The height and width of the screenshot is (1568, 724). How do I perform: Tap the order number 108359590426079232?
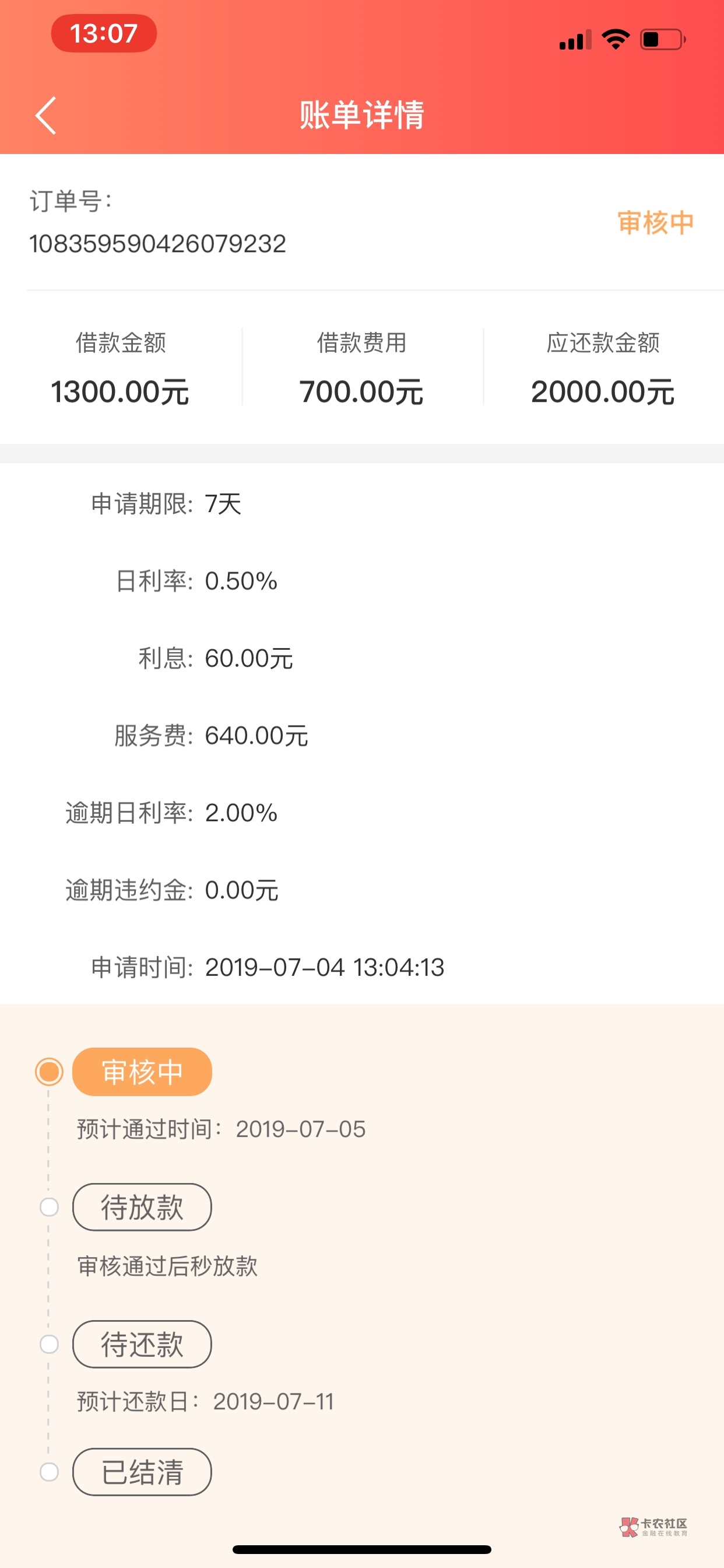tap(157, 244)
